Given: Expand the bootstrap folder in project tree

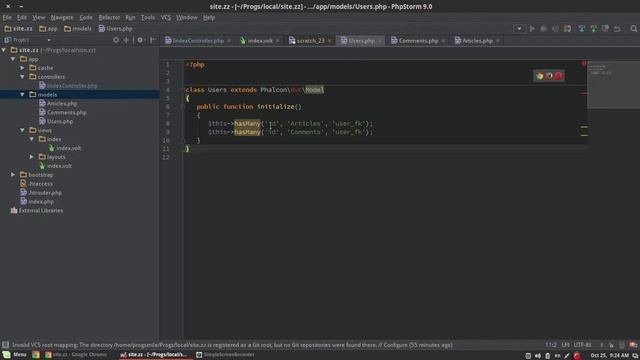Looking at the screenshot, I should click(13, 175).
